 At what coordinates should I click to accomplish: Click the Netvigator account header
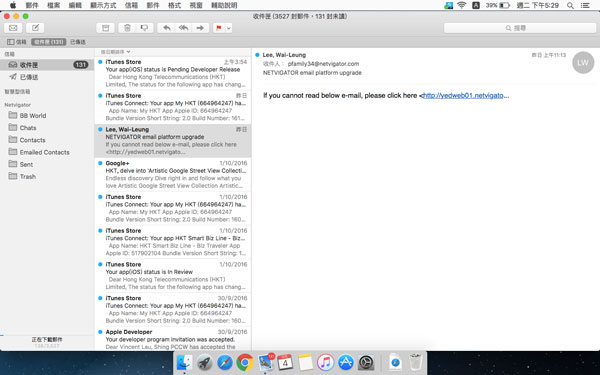click(x=18, y=104)
